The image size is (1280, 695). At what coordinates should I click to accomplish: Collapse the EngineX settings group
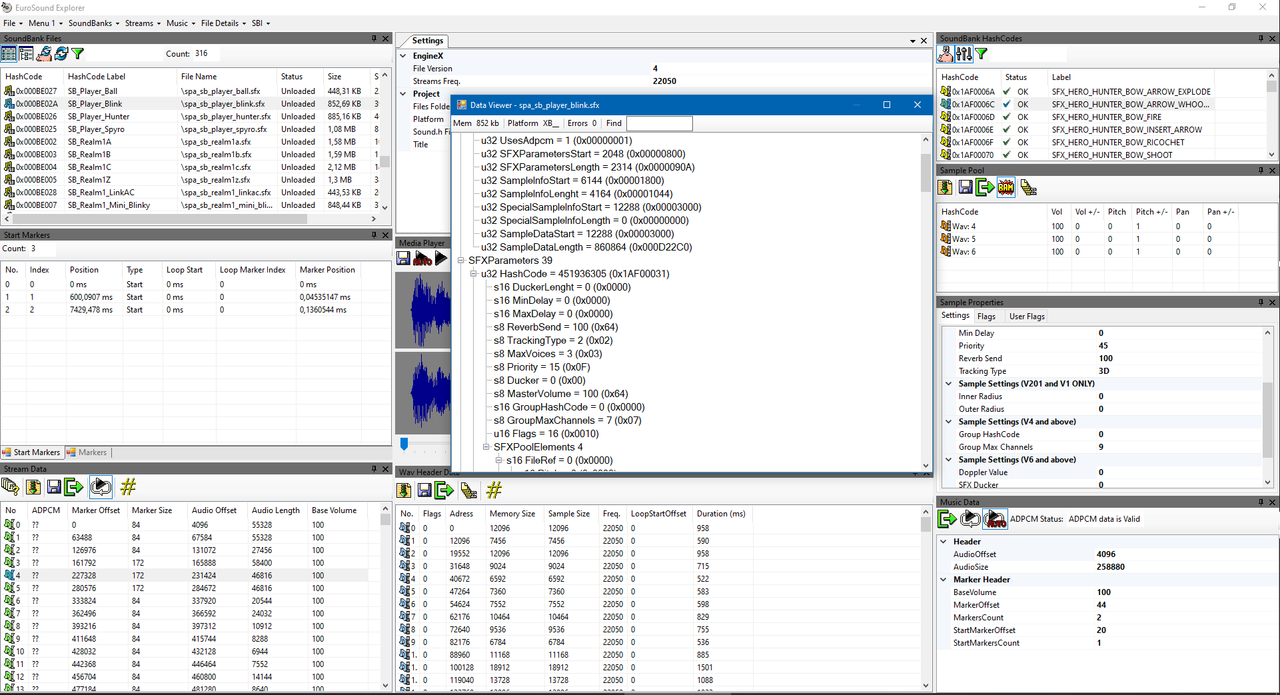(404, 56)
